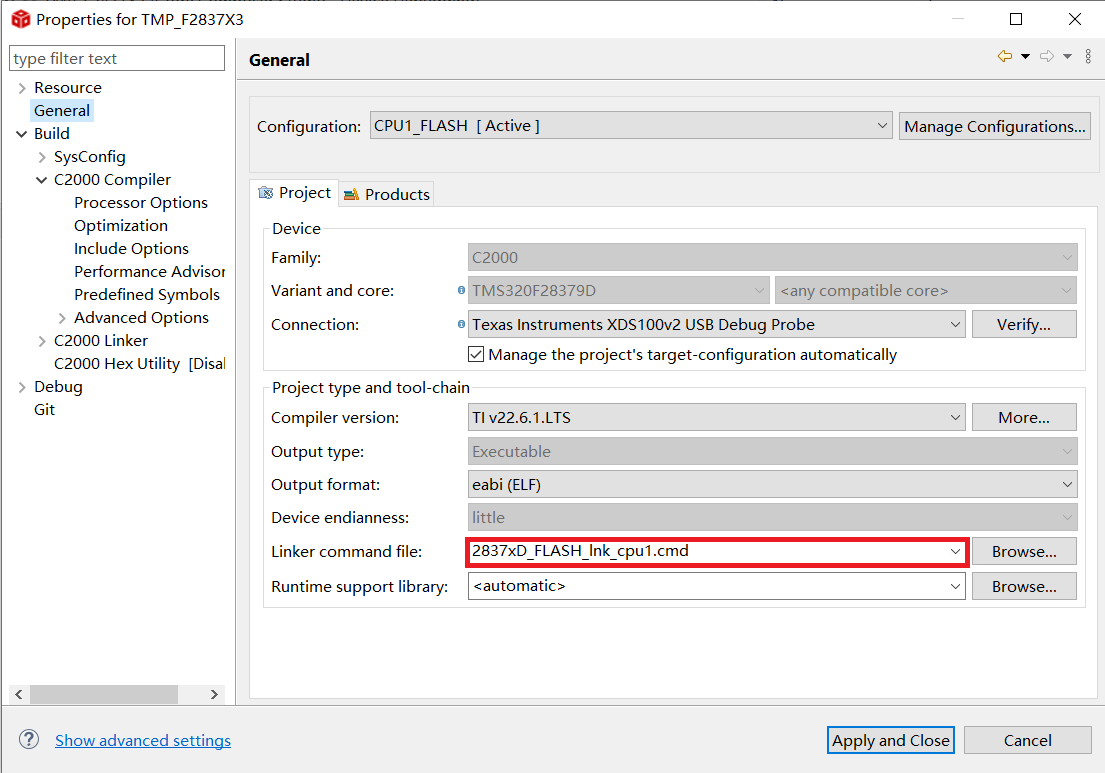Switch to the Products tab
Image resolution: width=1105 pixels, height=773 pixels.
[387, 194]
